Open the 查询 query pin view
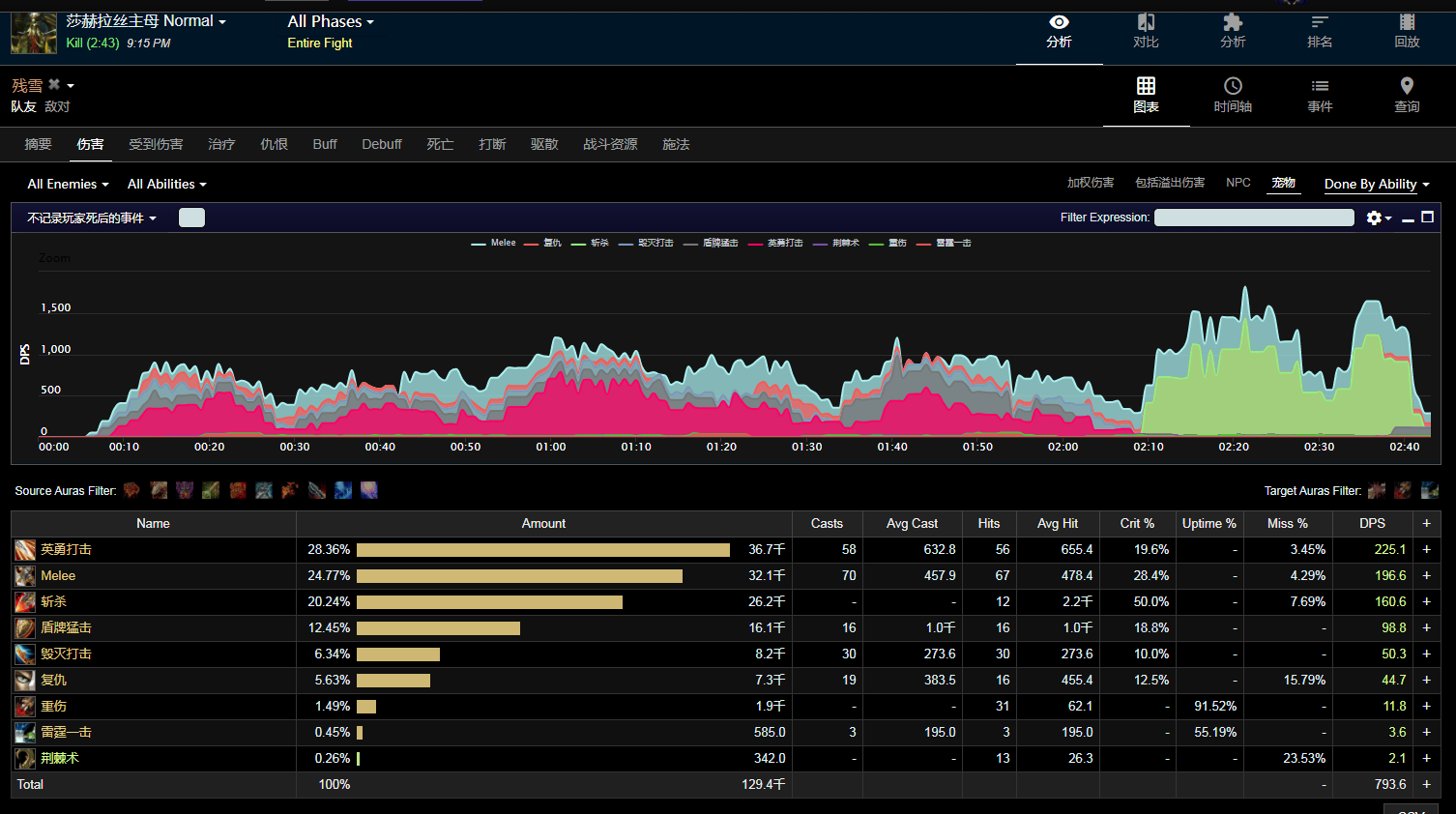 click(x=1407, y=96)
